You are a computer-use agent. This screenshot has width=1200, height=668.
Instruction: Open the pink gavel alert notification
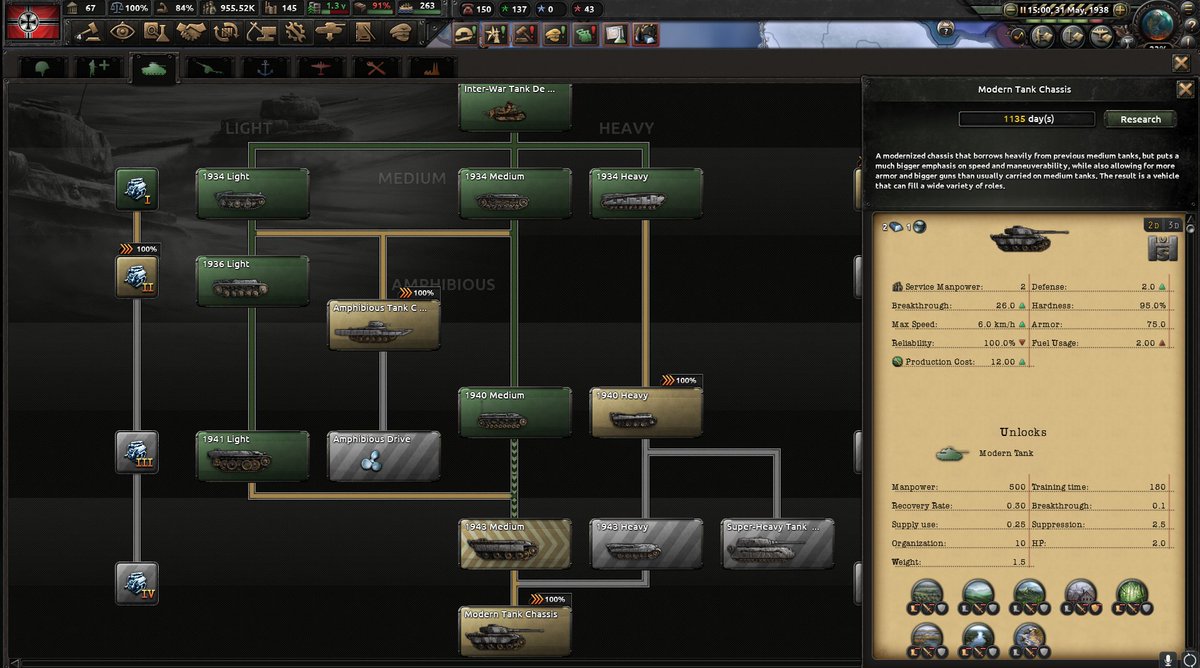tap(526, 34)
